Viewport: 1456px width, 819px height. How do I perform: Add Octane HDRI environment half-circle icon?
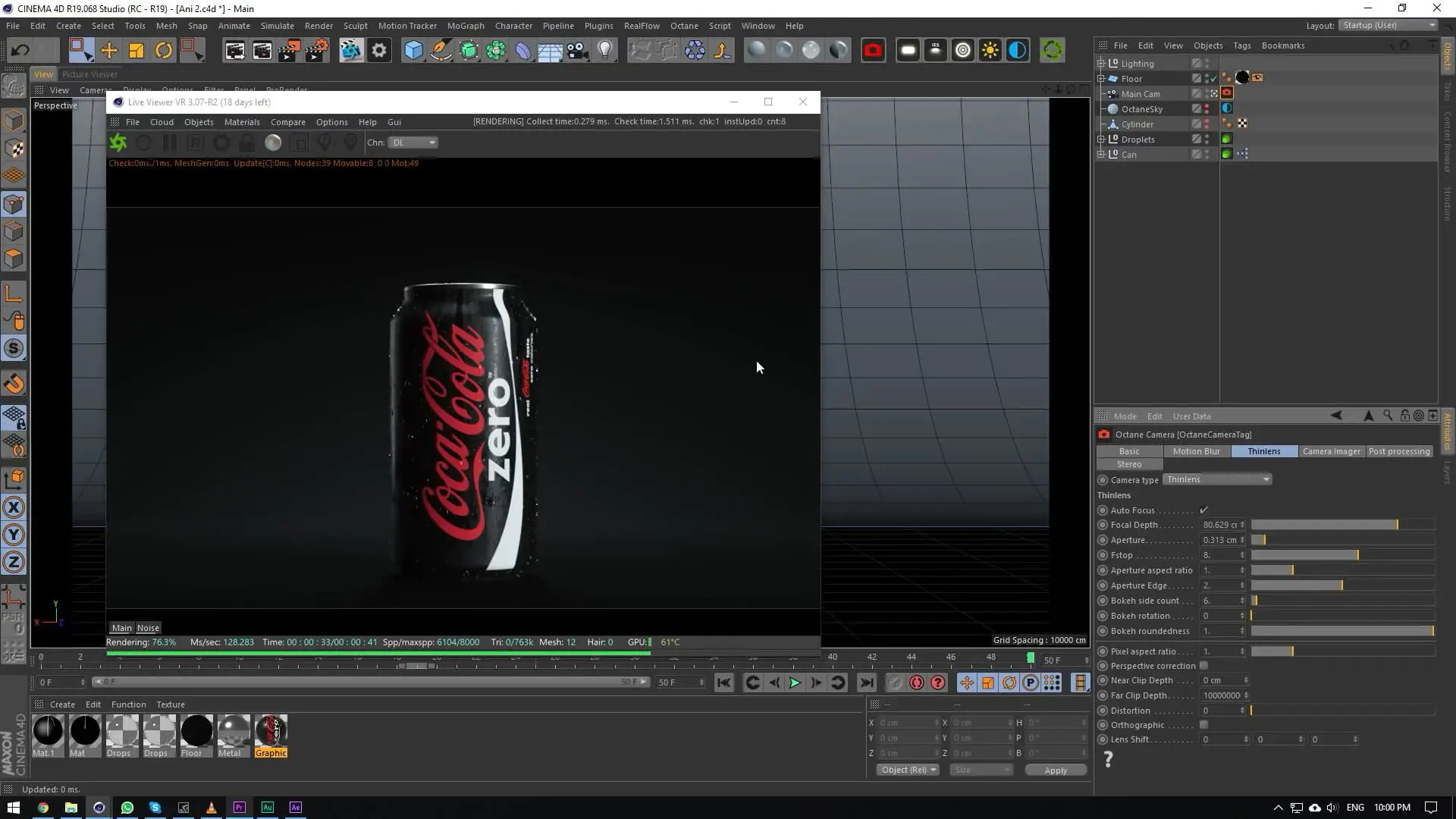tap(1017, 51)
